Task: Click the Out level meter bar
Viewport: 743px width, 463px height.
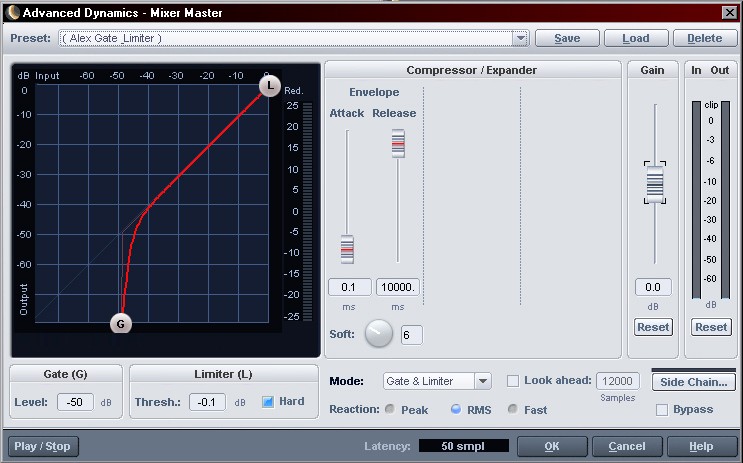Action: pos(725,200)
